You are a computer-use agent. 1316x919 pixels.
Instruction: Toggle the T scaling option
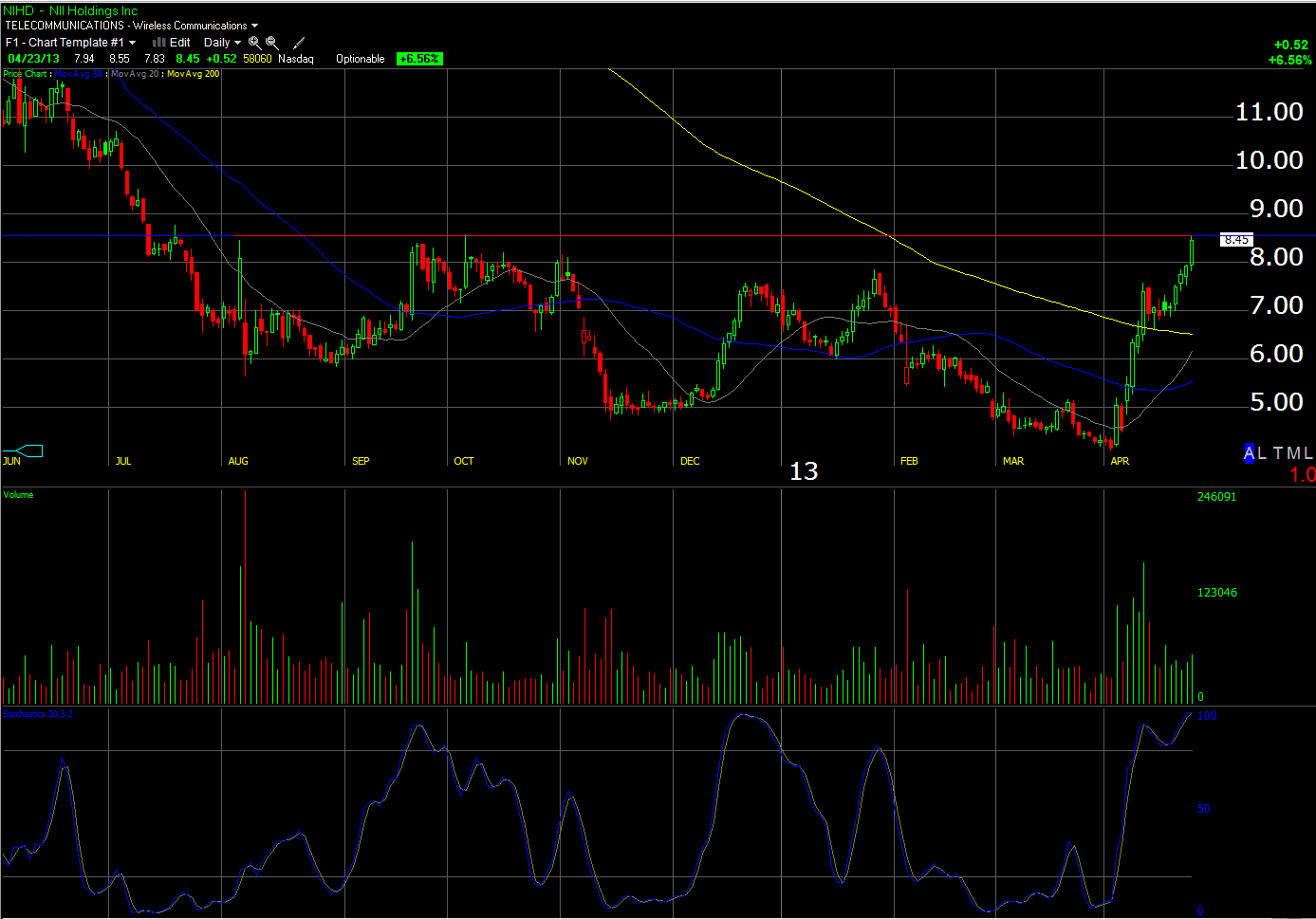tap(1278, 453)
